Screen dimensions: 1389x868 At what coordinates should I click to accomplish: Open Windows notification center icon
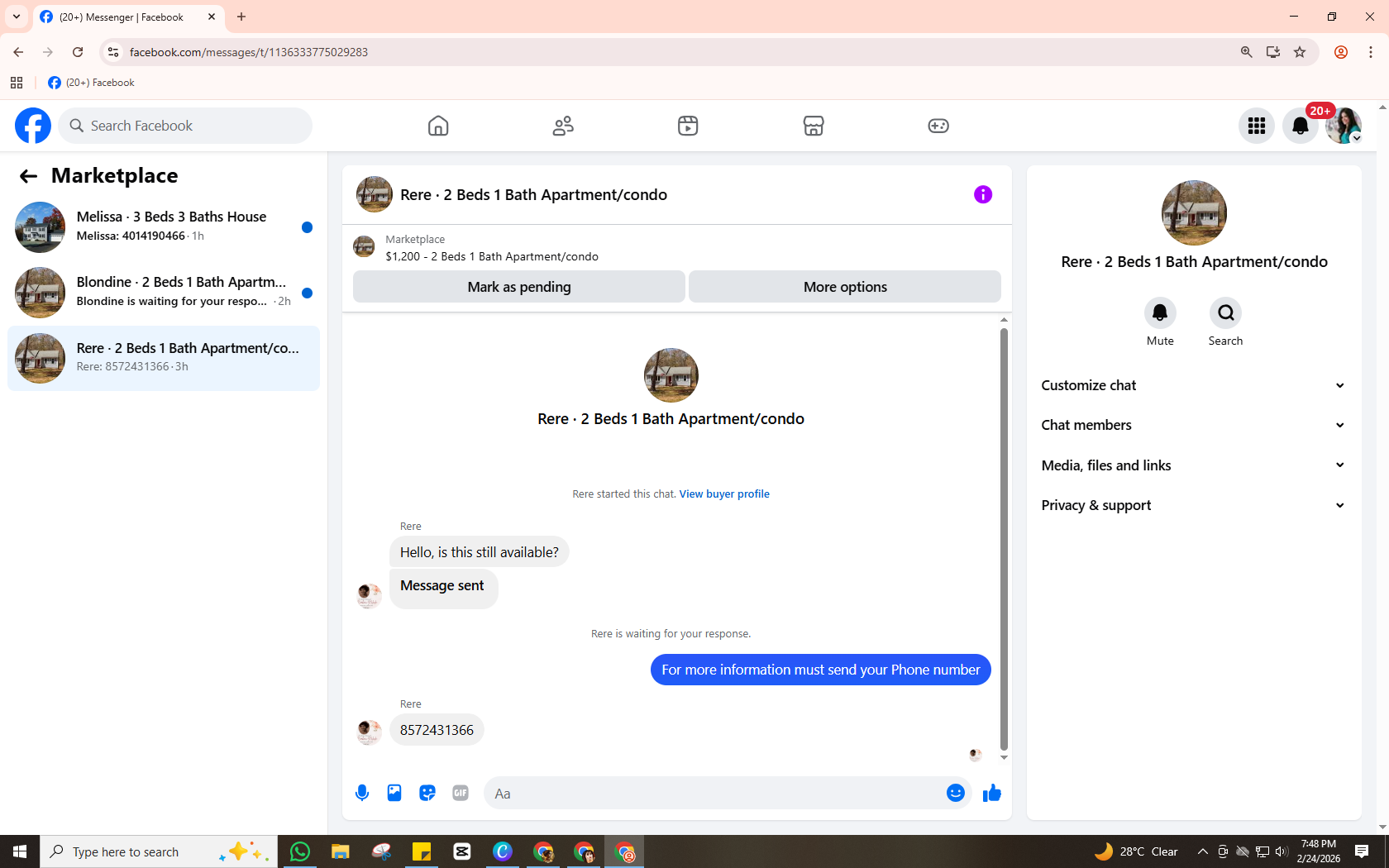(x=1362, y=851)
